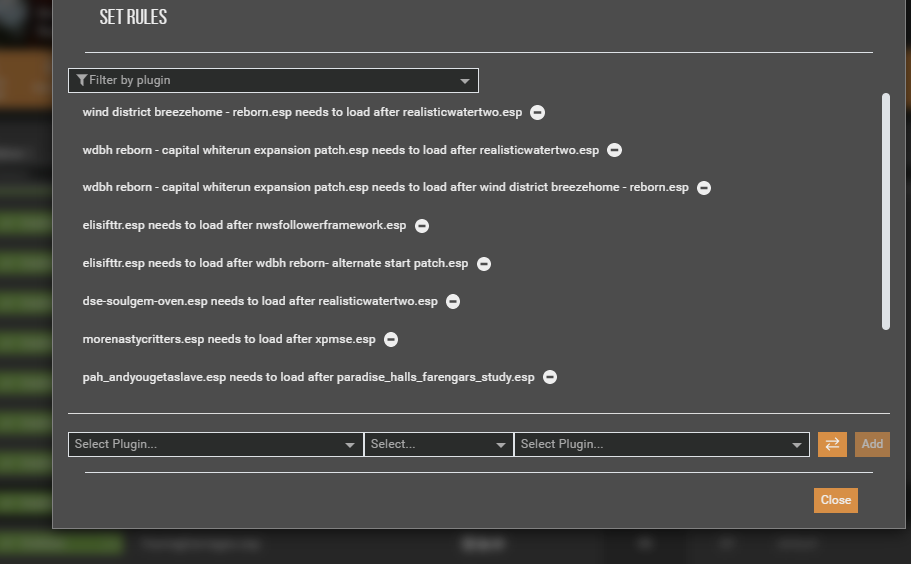Select wdbh reborn patch after breezehome reborn text

[385, 188]
